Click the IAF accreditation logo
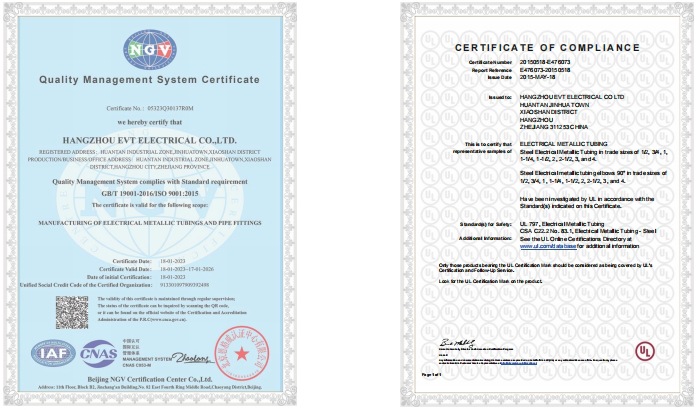 point(53,353)
